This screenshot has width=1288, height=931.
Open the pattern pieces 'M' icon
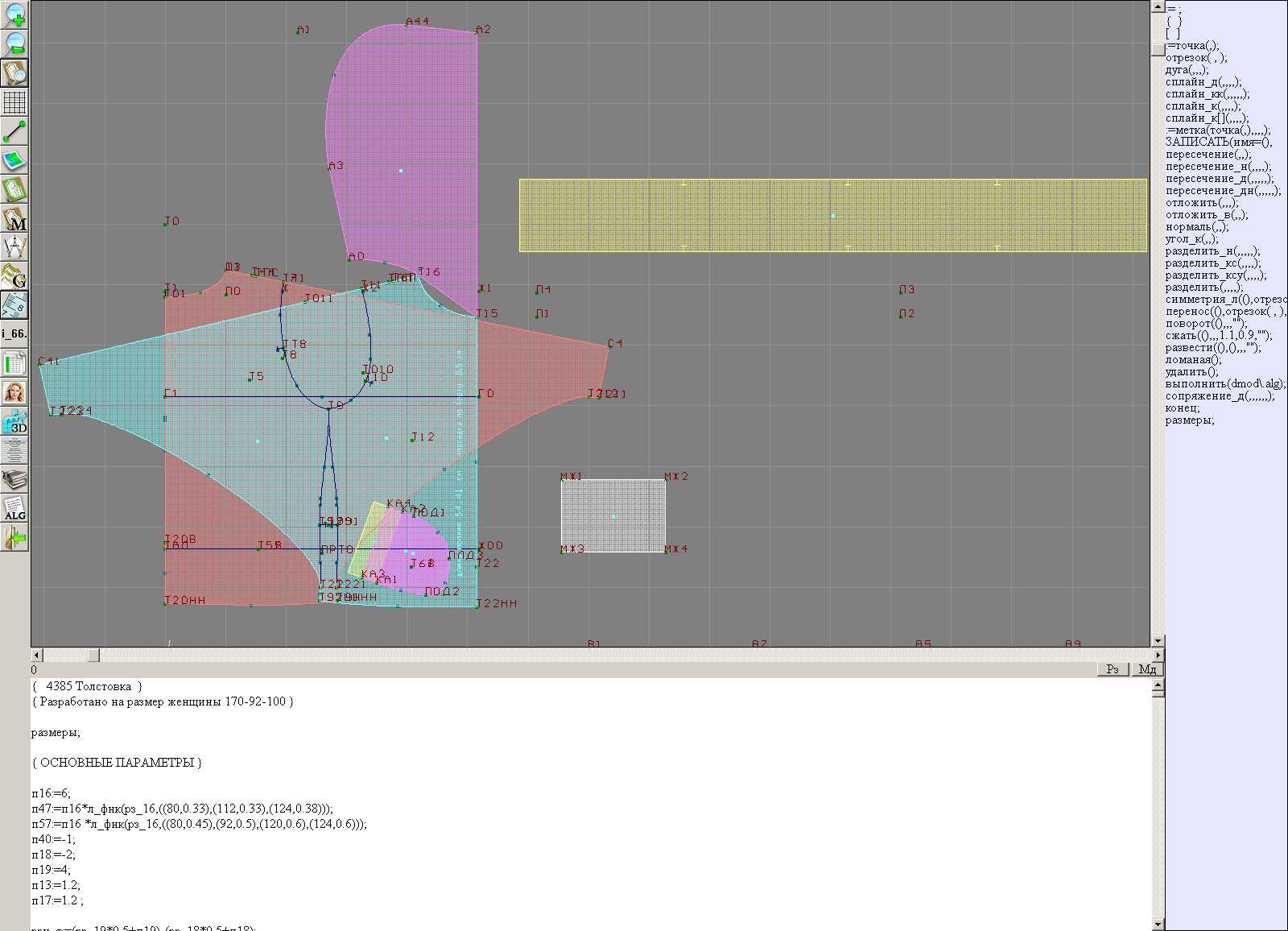click(14, 219)
